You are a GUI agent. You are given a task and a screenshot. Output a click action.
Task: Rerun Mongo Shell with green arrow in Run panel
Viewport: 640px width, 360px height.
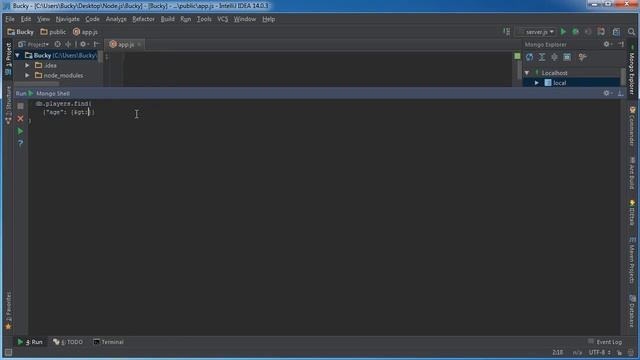20,131
